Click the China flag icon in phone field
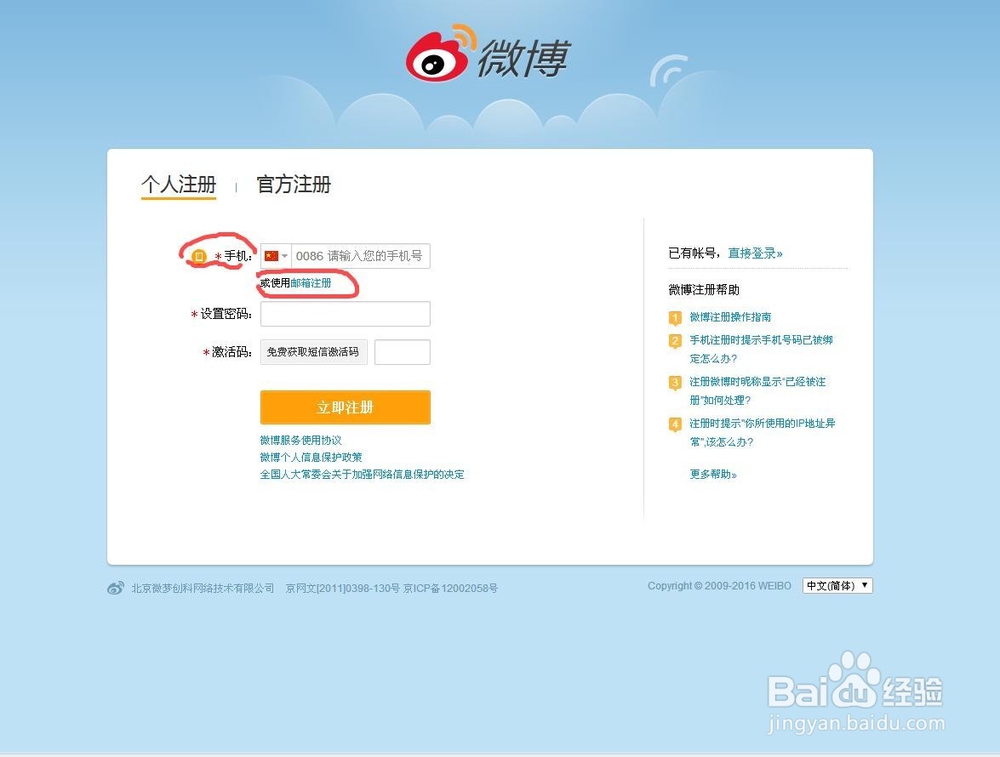The image size is (1000, 757). pos(272,255)
